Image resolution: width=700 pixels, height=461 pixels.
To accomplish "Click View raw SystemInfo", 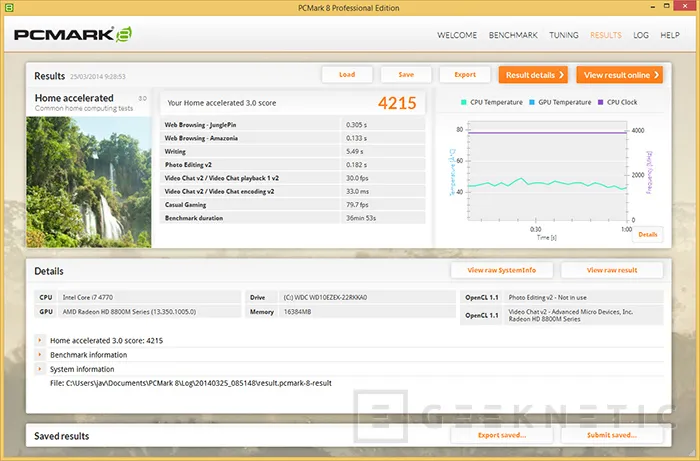I will [x=502, y=270].
